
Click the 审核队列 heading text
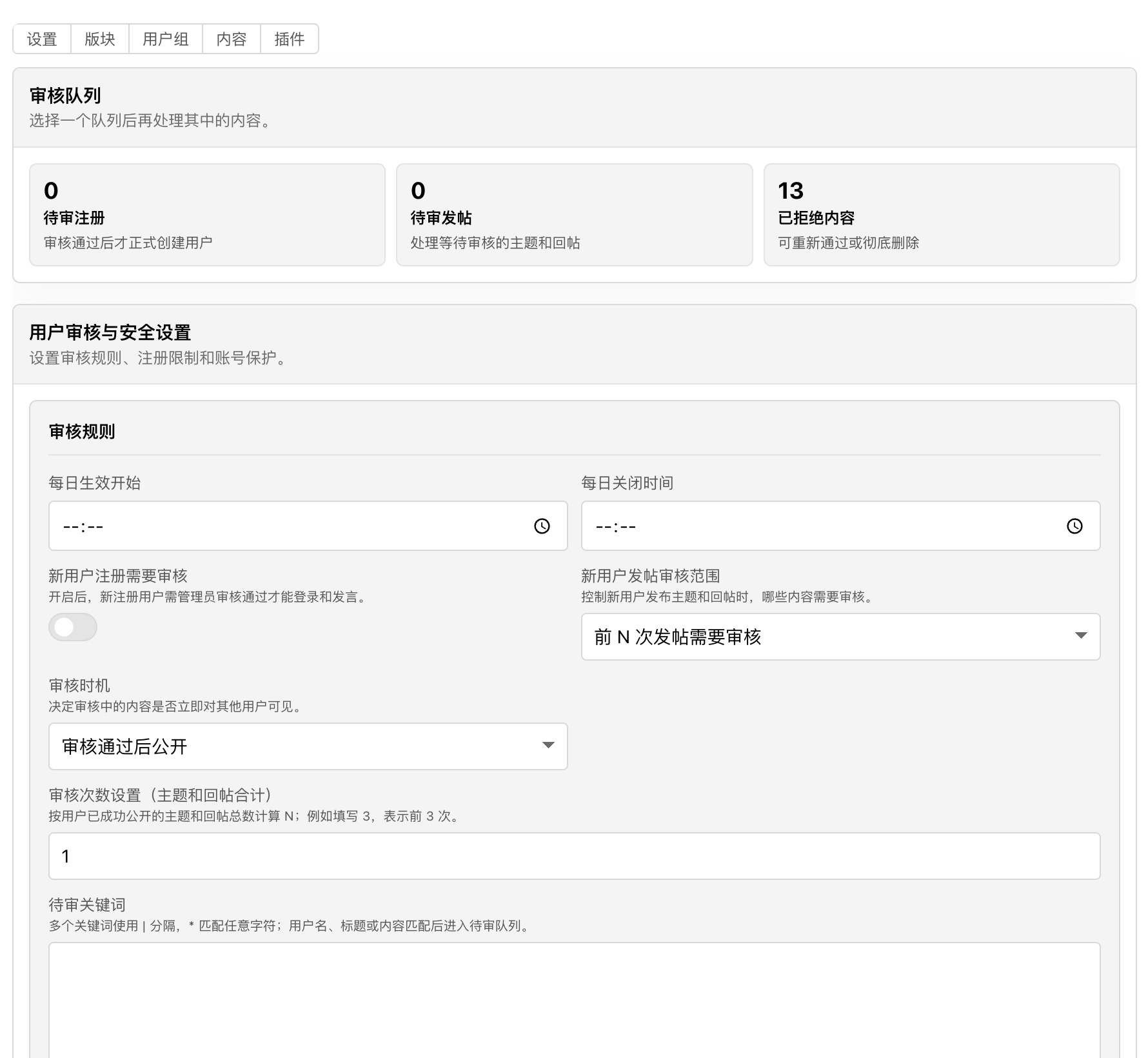click(65, 96)
